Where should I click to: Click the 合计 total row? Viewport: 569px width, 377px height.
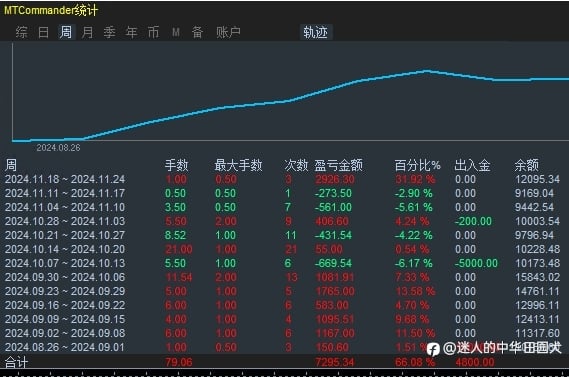pos(284,362)
